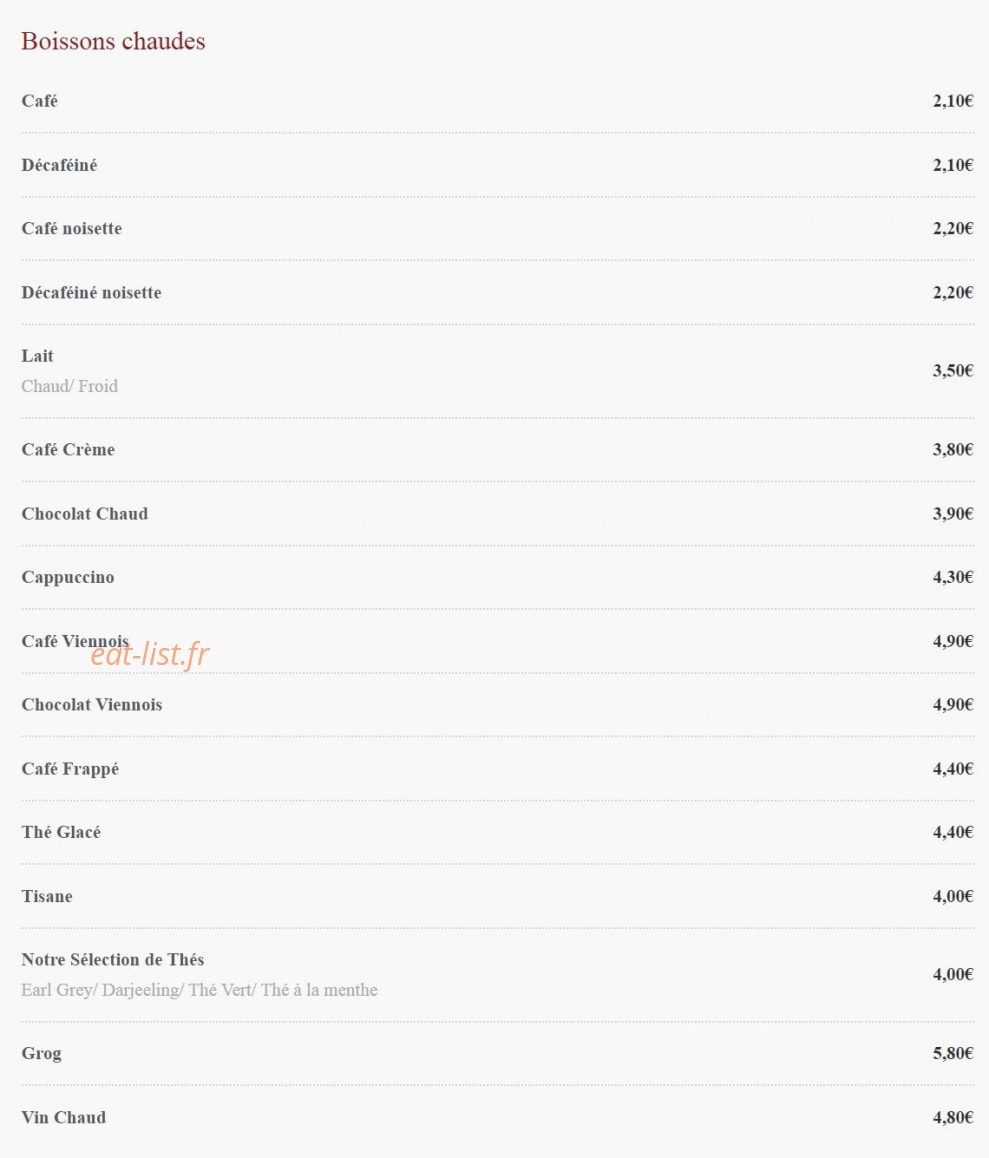Click the Boissons chaudes heading

point(113,41)
